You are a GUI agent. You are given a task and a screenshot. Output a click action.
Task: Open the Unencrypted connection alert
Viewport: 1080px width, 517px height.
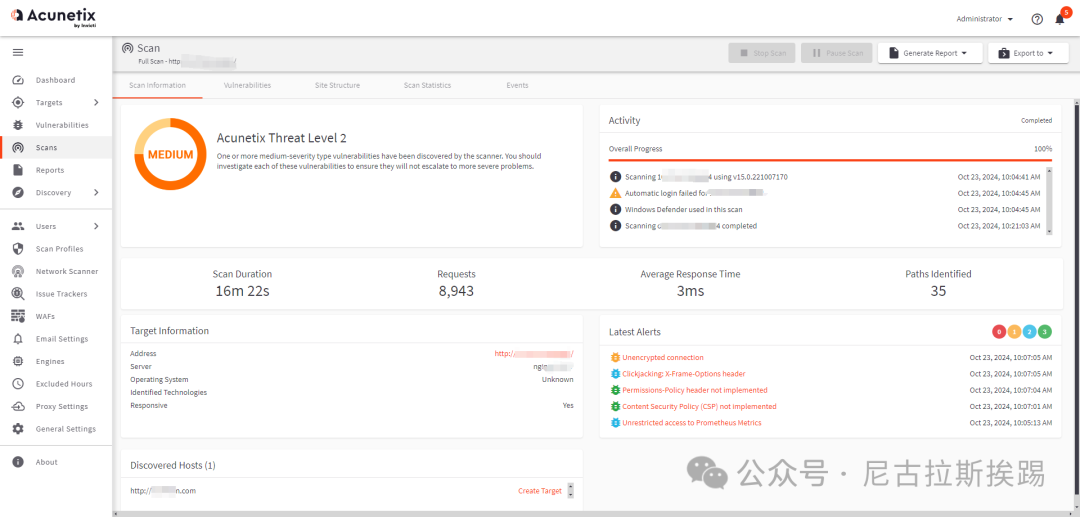coord(663,357)
